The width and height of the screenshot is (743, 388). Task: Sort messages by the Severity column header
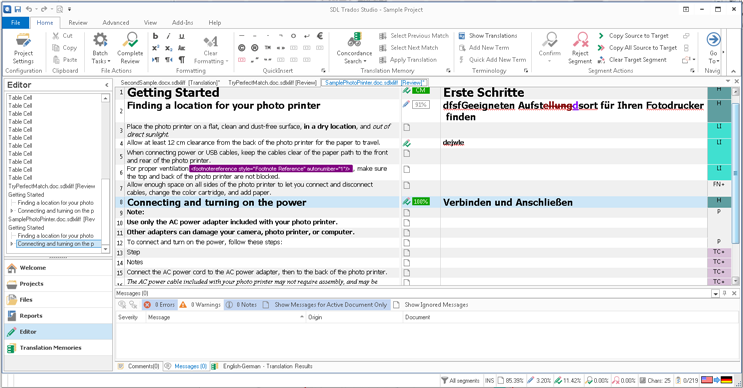click(x=128, y=317)
